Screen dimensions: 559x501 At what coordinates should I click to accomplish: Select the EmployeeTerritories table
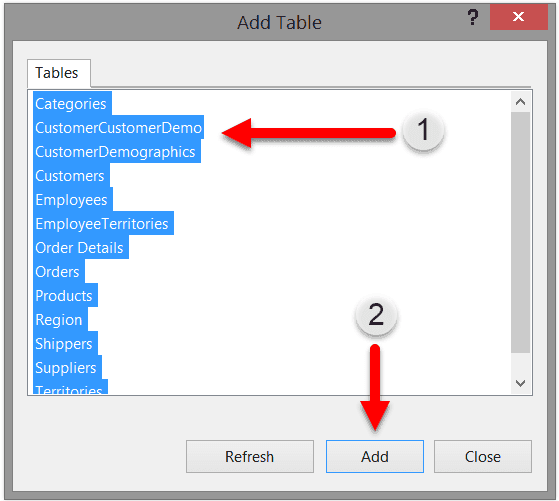103,223
